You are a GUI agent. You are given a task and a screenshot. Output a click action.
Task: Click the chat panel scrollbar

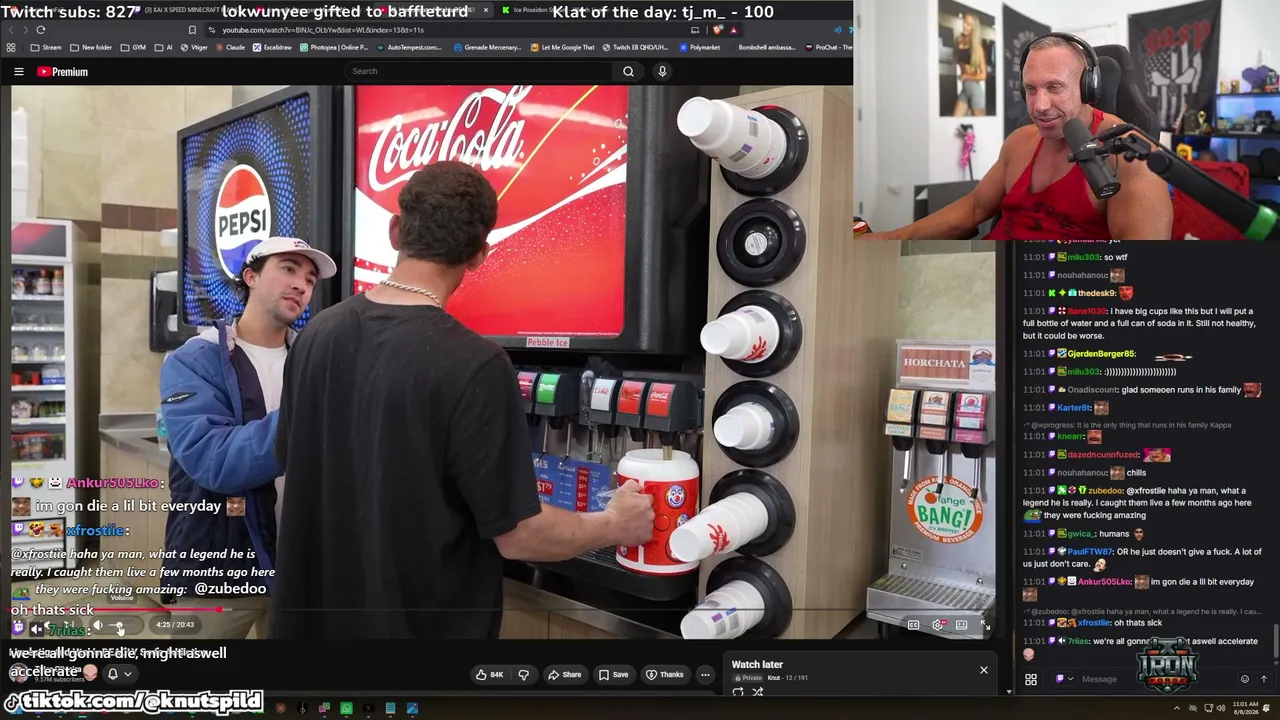1275,640
